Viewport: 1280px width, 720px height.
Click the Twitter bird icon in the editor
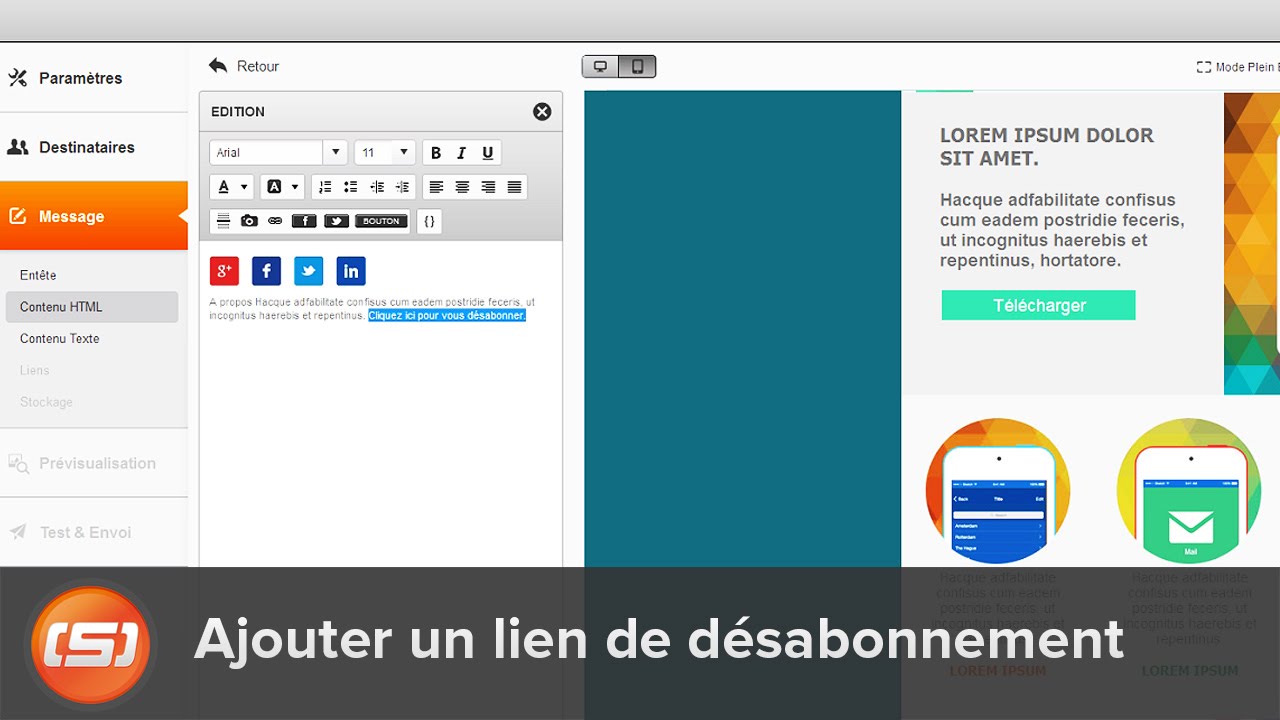pos(308,271)
